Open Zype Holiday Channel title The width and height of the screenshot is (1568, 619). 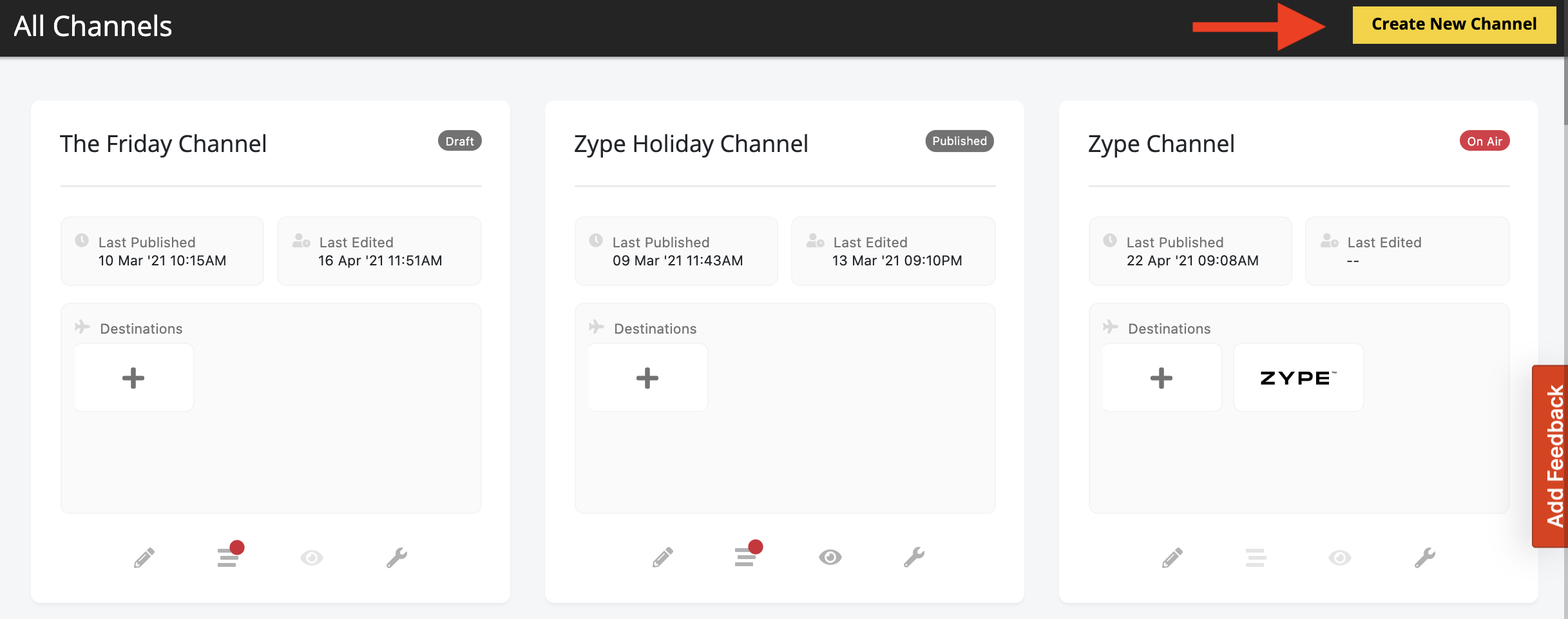pos(691,144)
